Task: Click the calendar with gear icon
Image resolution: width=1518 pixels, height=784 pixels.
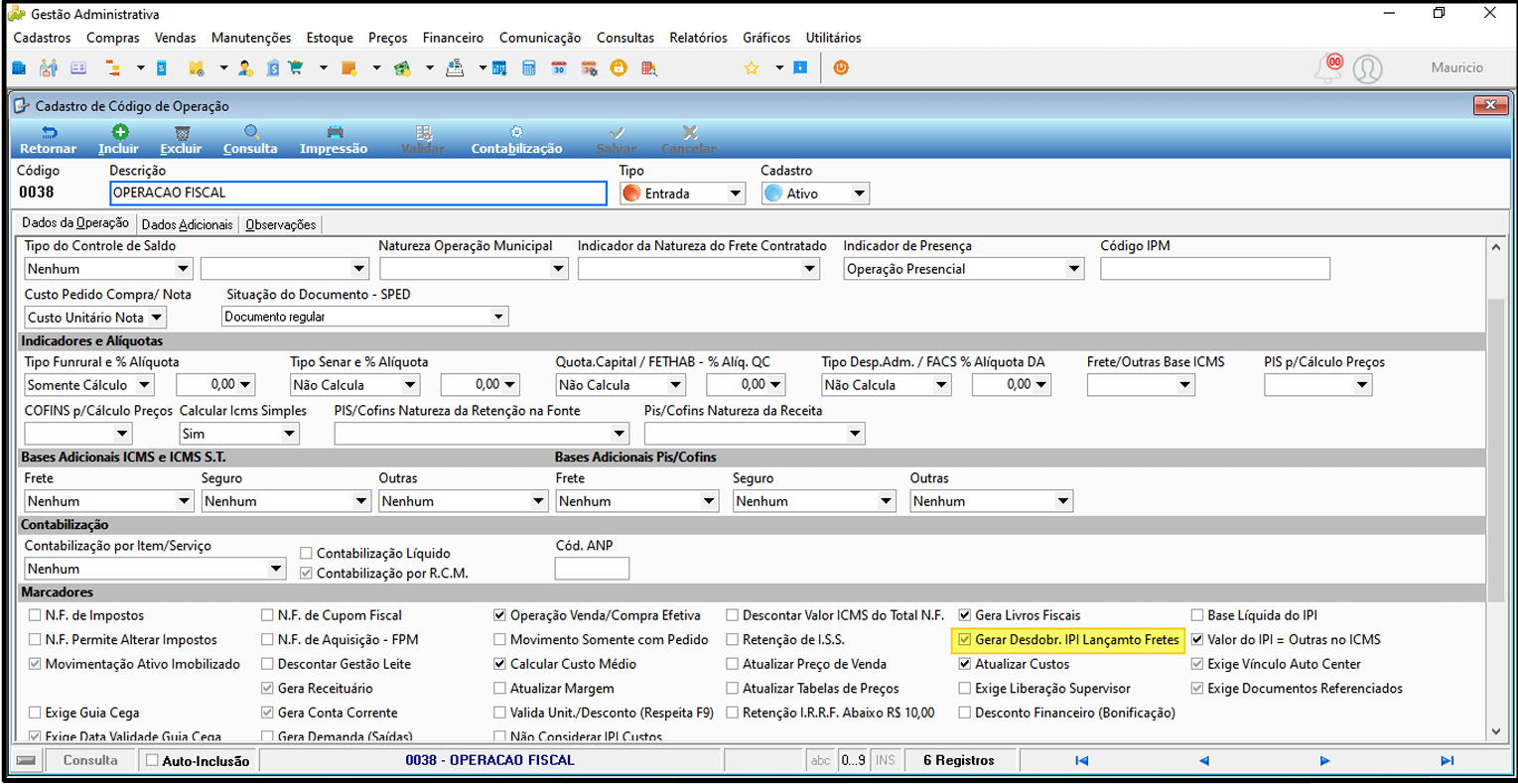Action: 590,68
